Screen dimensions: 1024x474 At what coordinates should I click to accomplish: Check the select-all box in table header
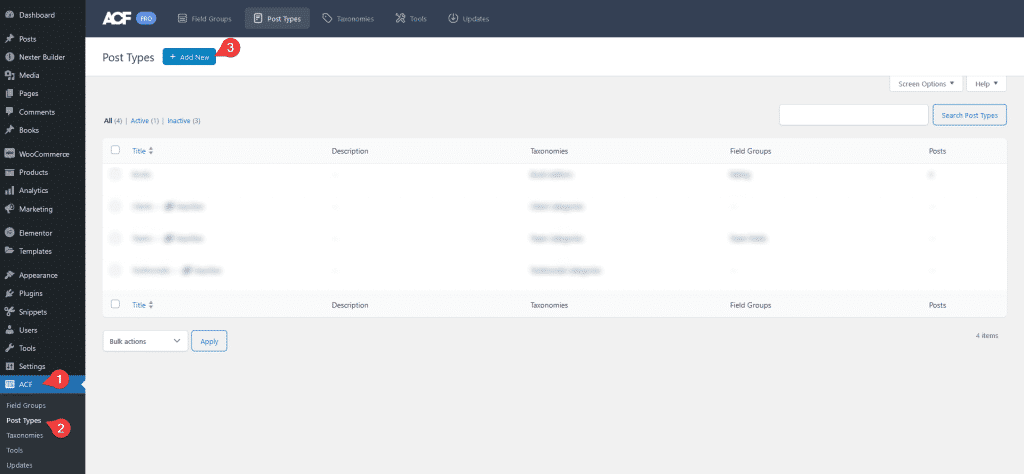[x=115, y=150]
